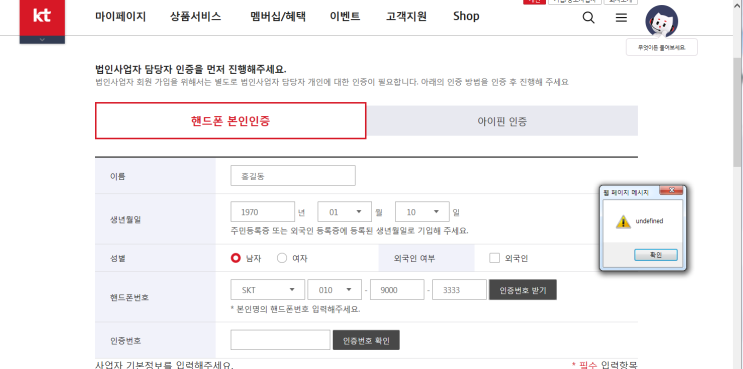
Task: Open the chatbot character avatar
Action: [x=661, y=21]
